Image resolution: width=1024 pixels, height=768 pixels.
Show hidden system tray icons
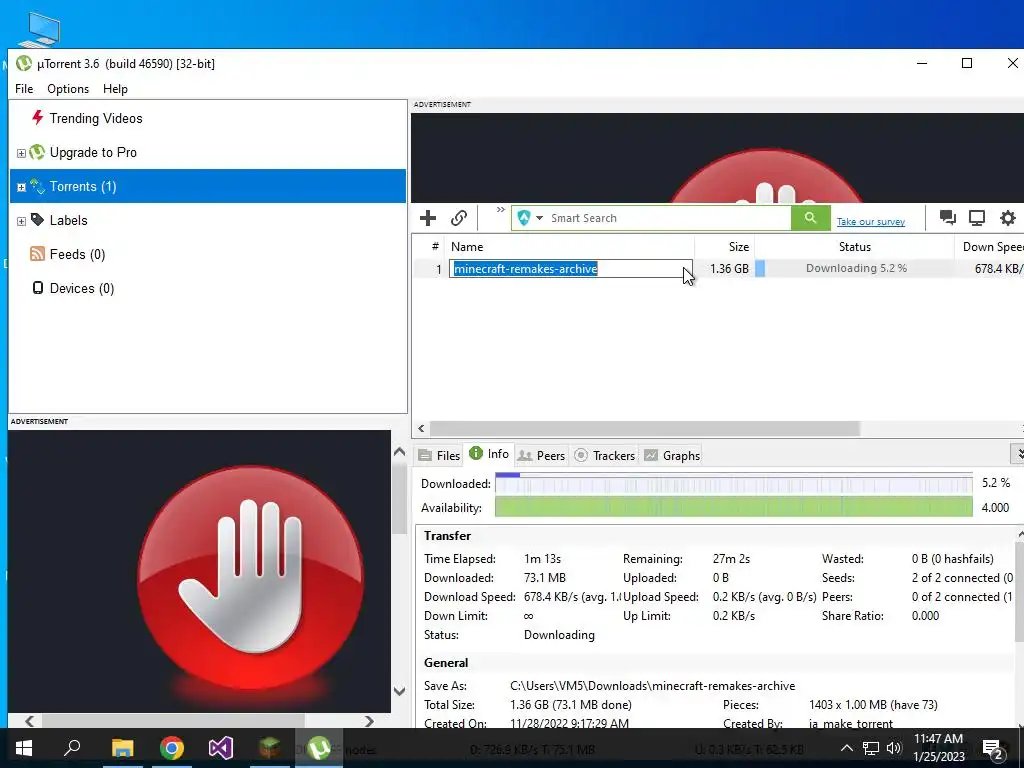[846, 748]
